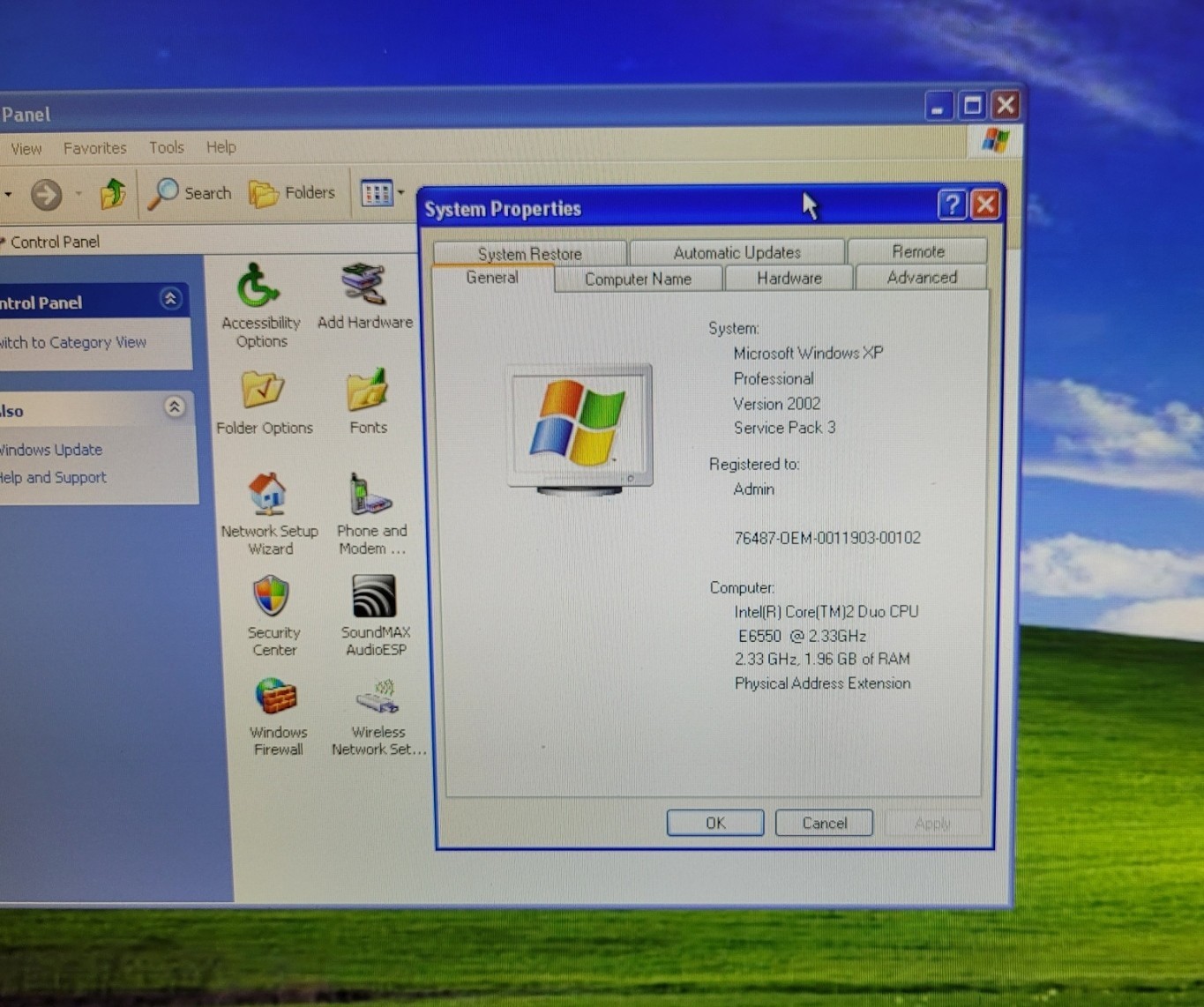Click the 'Version 2002' text

[777, 404]
